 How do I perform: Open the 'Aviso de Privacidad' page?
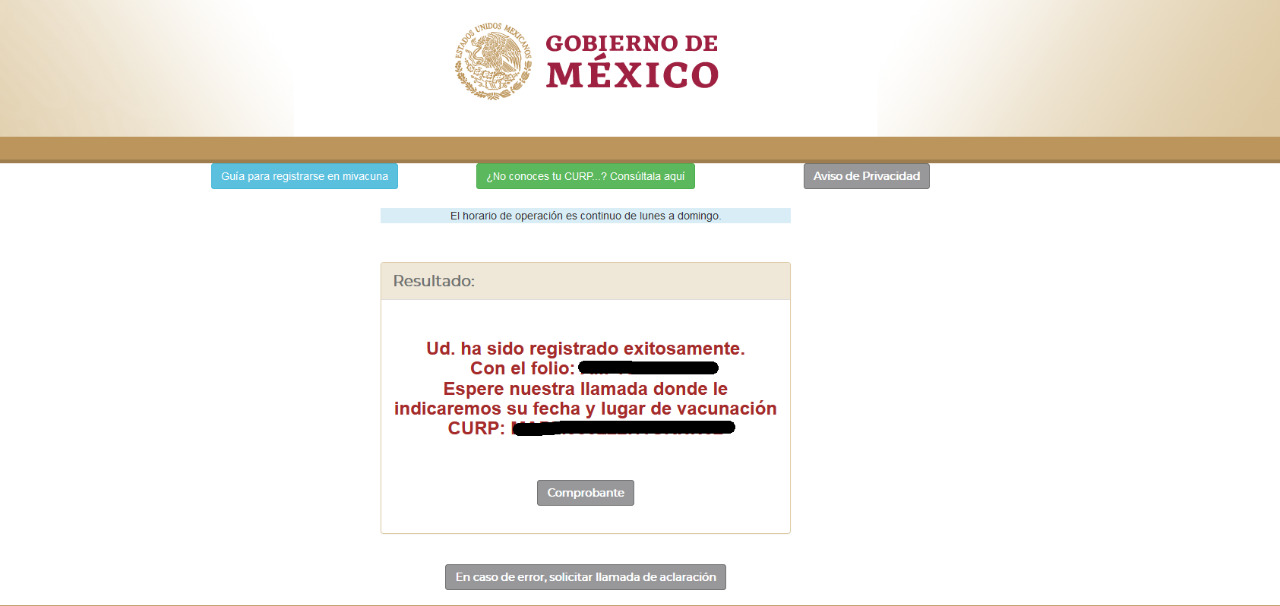point(866,175)
